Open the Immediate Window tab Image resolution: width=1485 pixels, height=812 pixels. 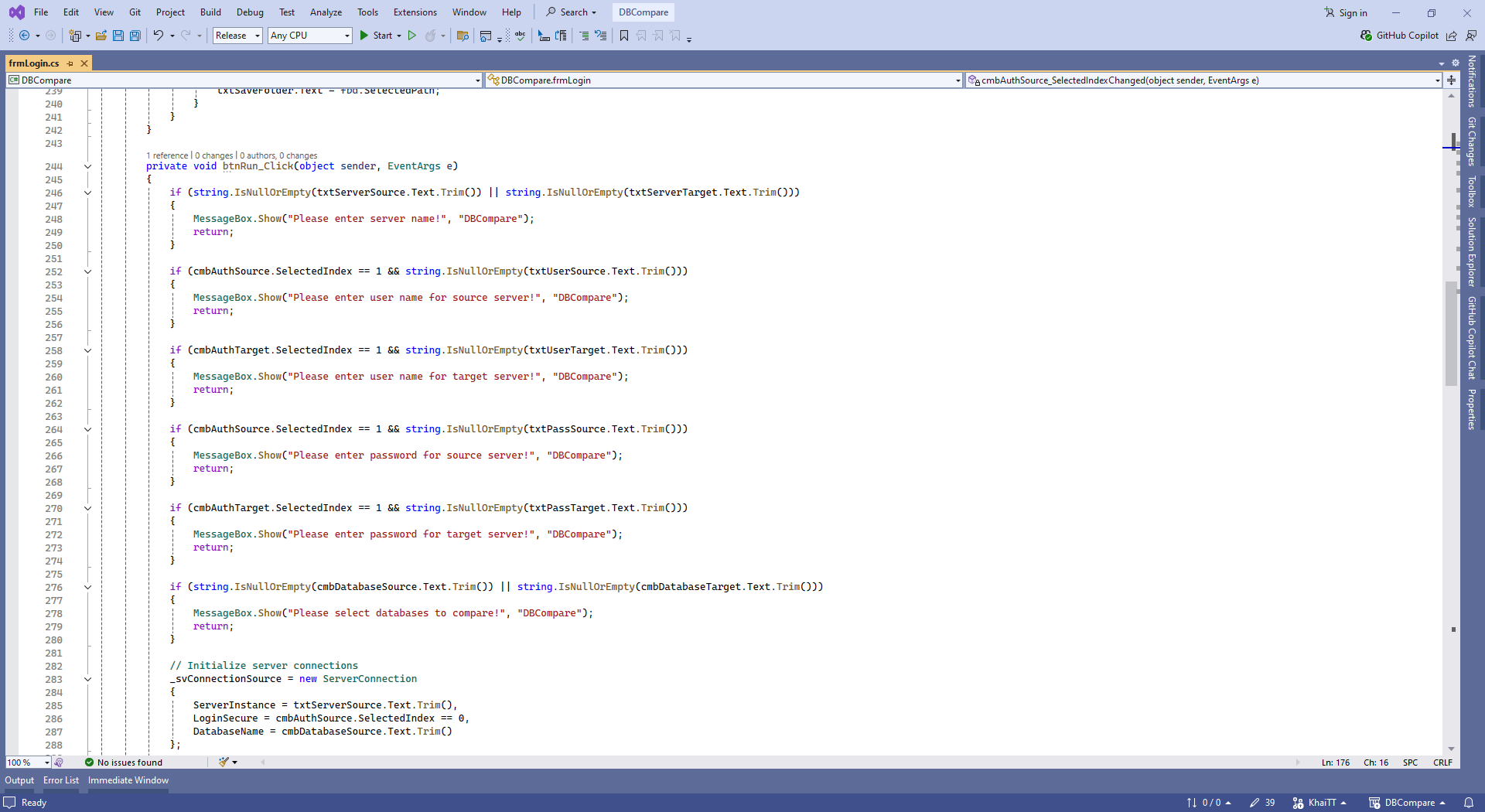[x=128, y=780]
